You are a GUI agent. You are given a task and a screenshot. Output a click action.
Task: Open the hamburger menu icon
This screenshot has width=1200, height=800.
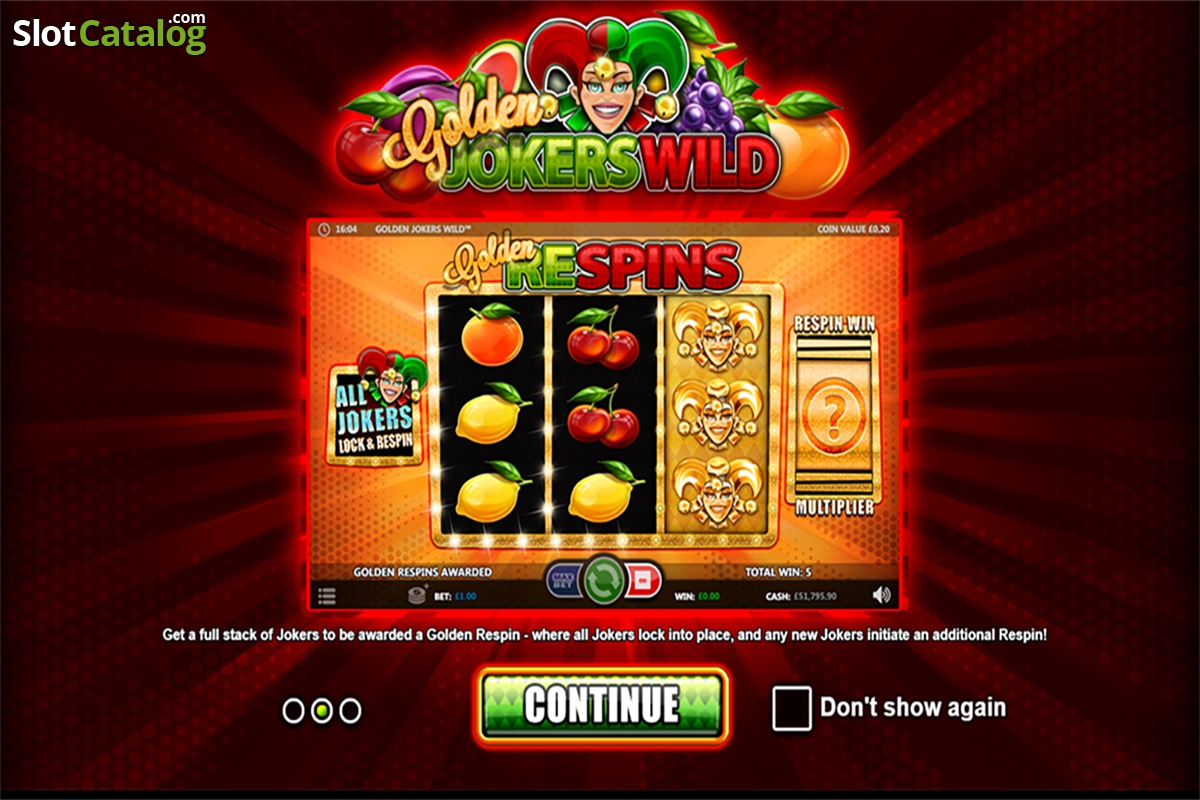(327, 596)
